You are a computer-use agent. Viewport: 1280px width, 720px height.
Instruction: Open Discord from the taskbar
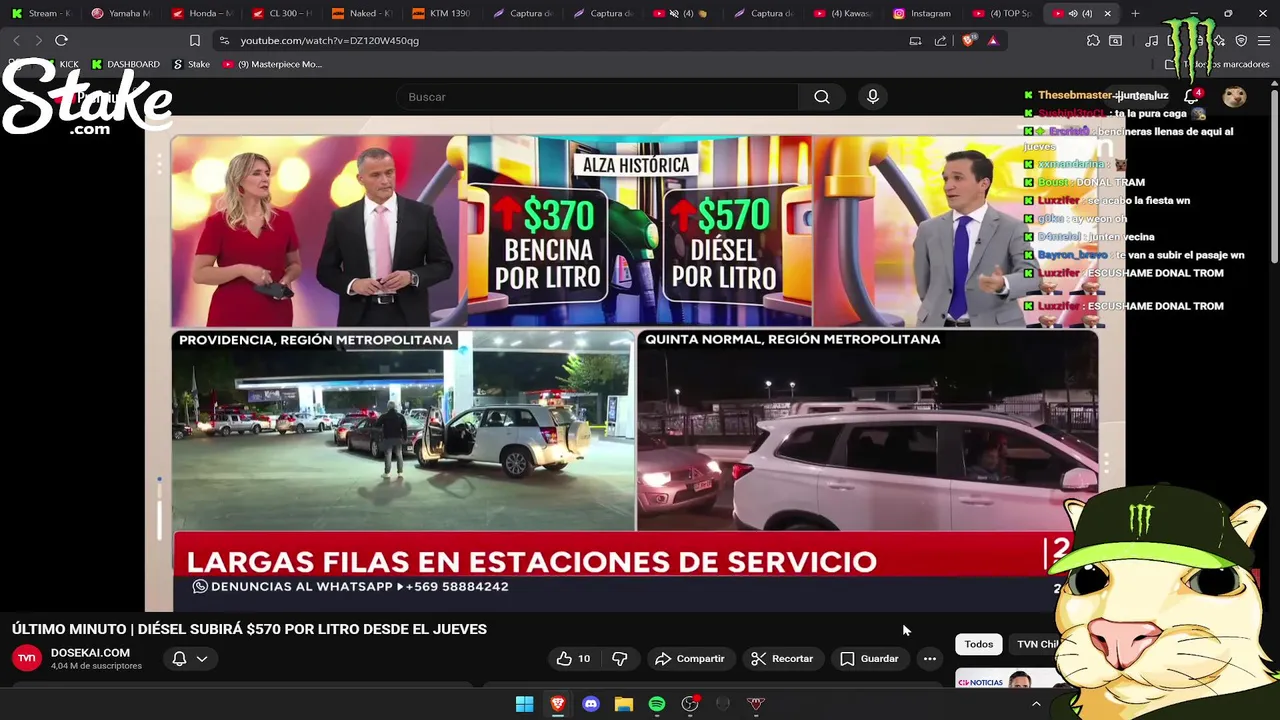(x=591, y=704)
